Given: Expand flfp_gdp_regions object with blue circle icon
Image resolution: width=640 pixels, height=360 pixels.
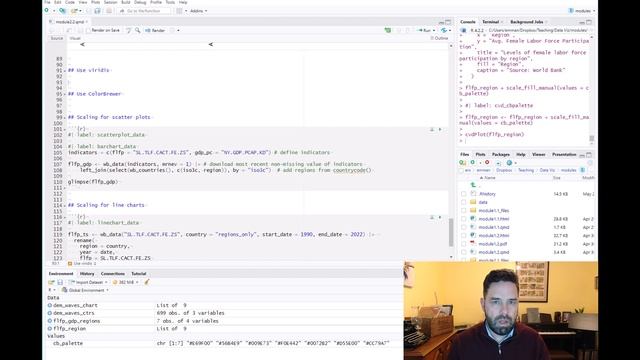Looking at the screenshot, I should click(x=50, y=321).
